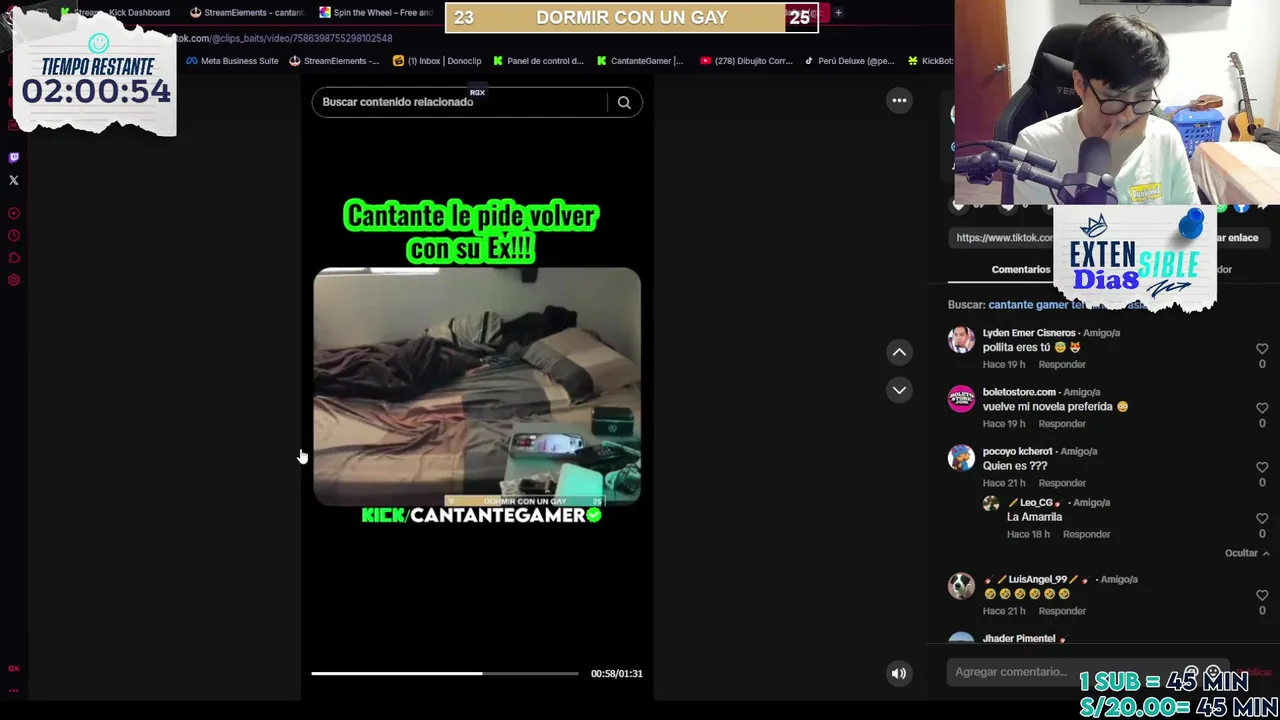Like LuisAngel_99's comment heart

point(1262,595)
